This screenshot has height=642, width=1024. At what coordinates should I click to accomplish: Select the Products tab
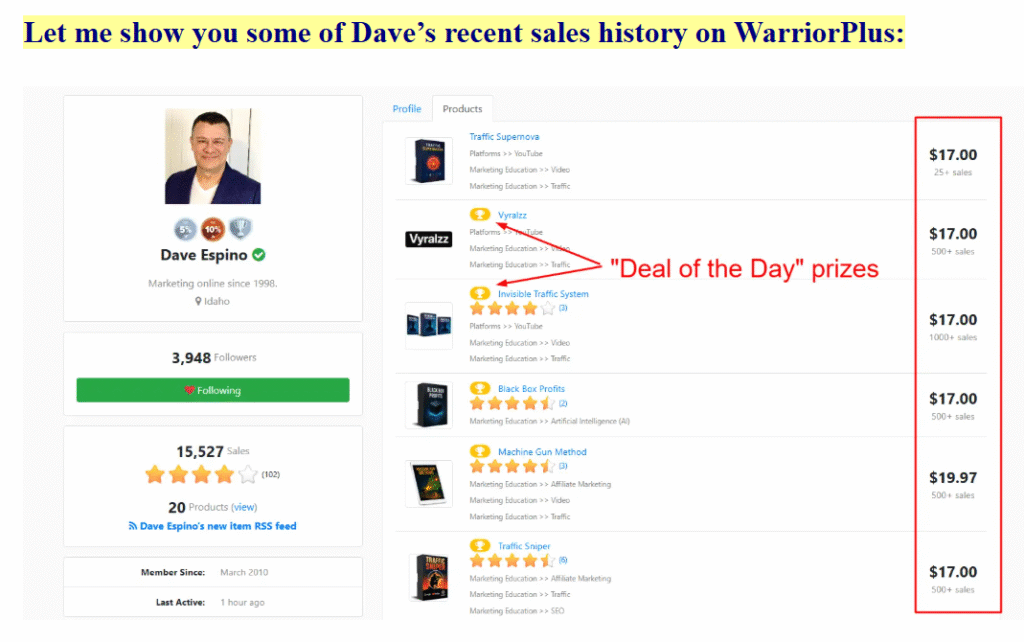pyautogui.click(x=462, y=109)
